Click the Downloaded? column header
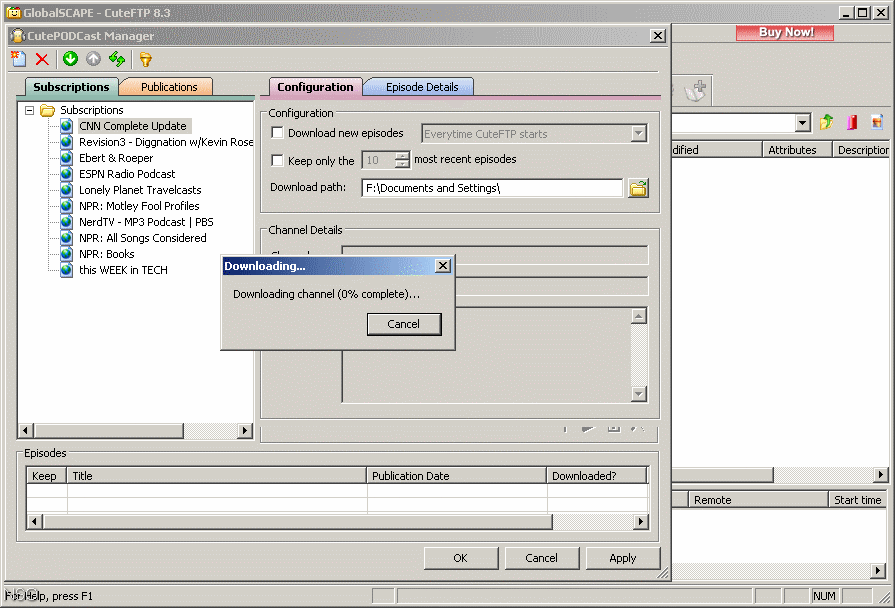The width and height of the screenshot is (895, 608). [597, 476]
